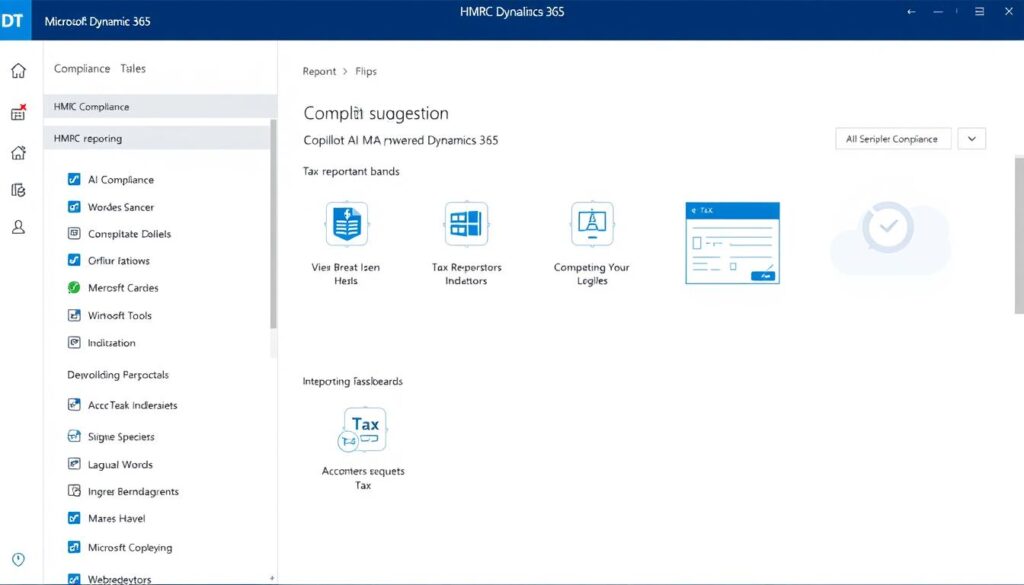Click the AI Compliance icon
This screenshot has height=585, width=1024.
(74, 179)
